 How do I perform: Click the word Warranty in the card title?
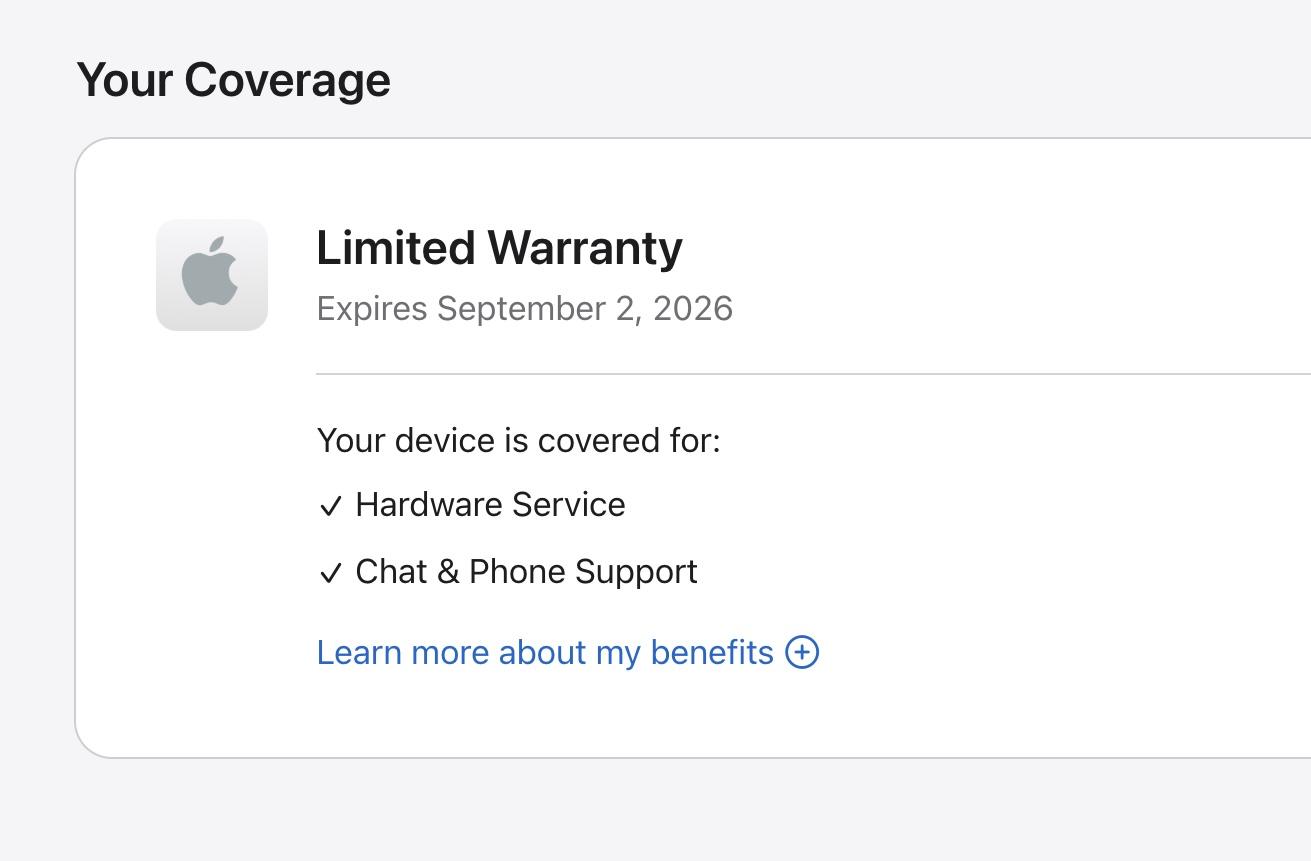pos(585,248)
